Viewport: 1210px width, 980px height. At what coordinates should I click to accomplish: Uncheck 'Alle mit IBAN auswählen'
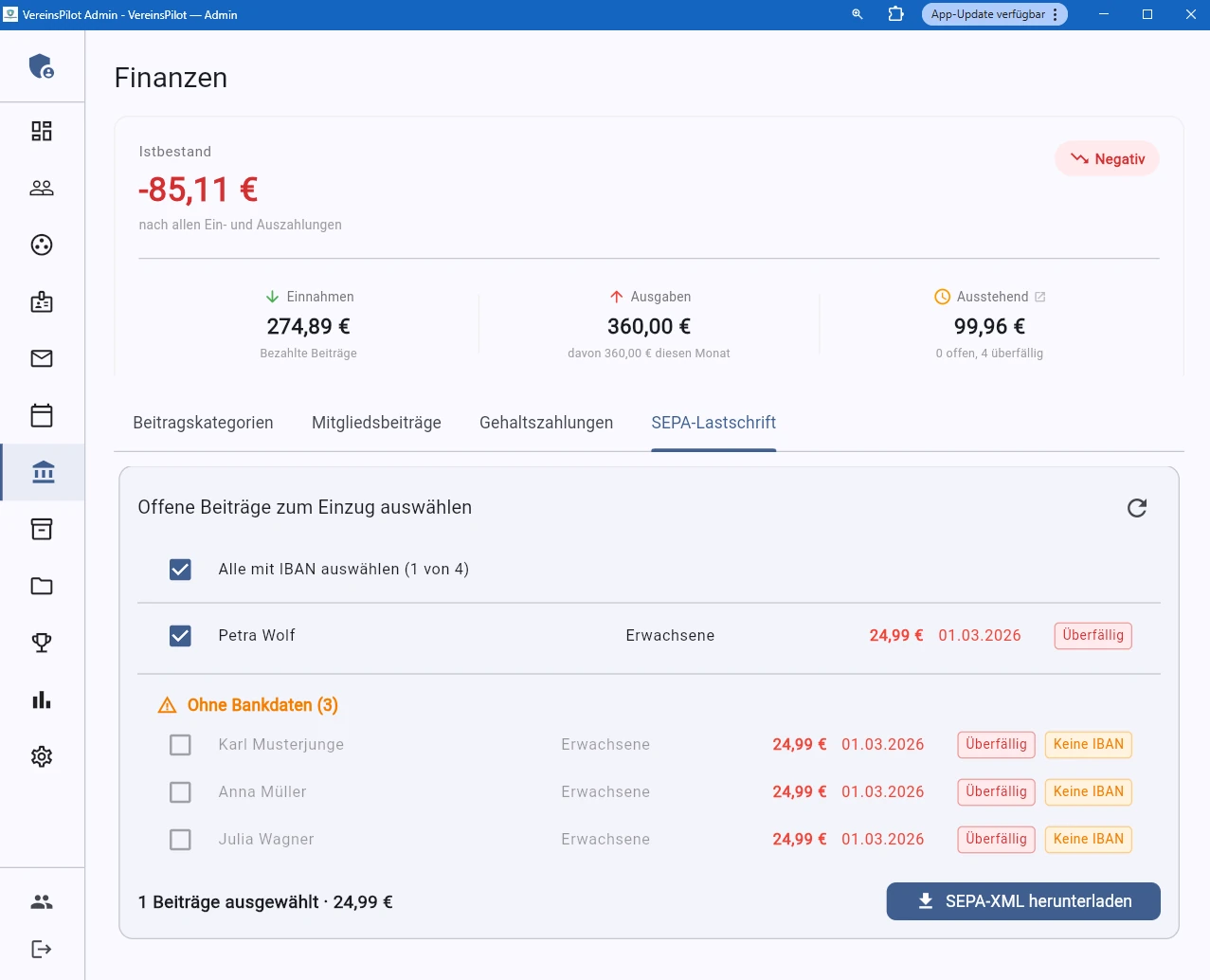coord(180,569)
